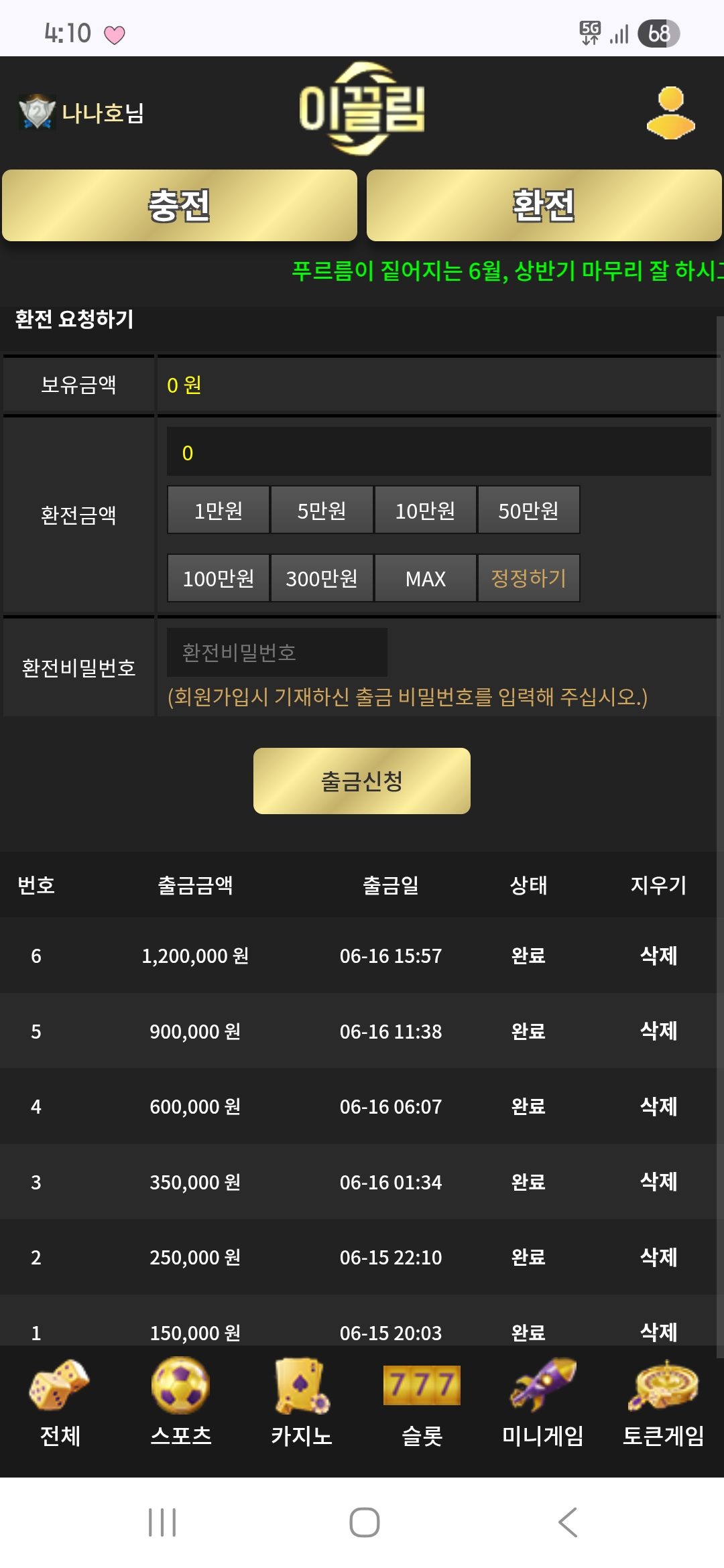The image size is (724, 1568).
Task: Switch to the 환전 tab
Action: [544, 205]
